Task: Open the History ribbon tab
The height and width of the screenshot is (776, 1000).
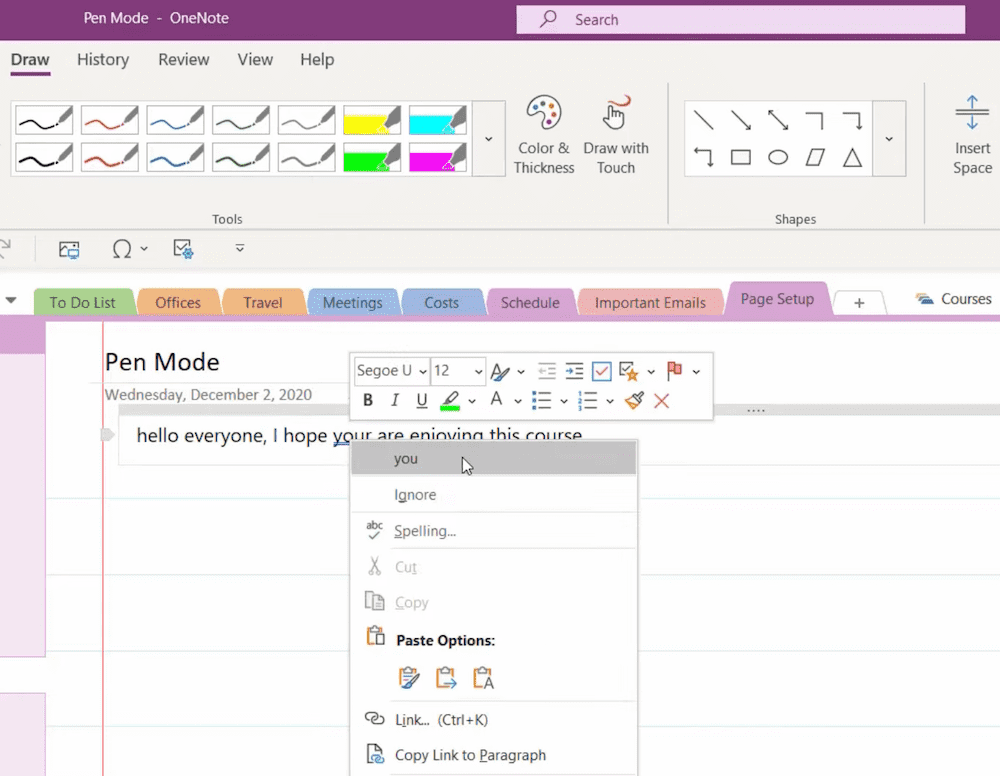Action: (103, 59)
